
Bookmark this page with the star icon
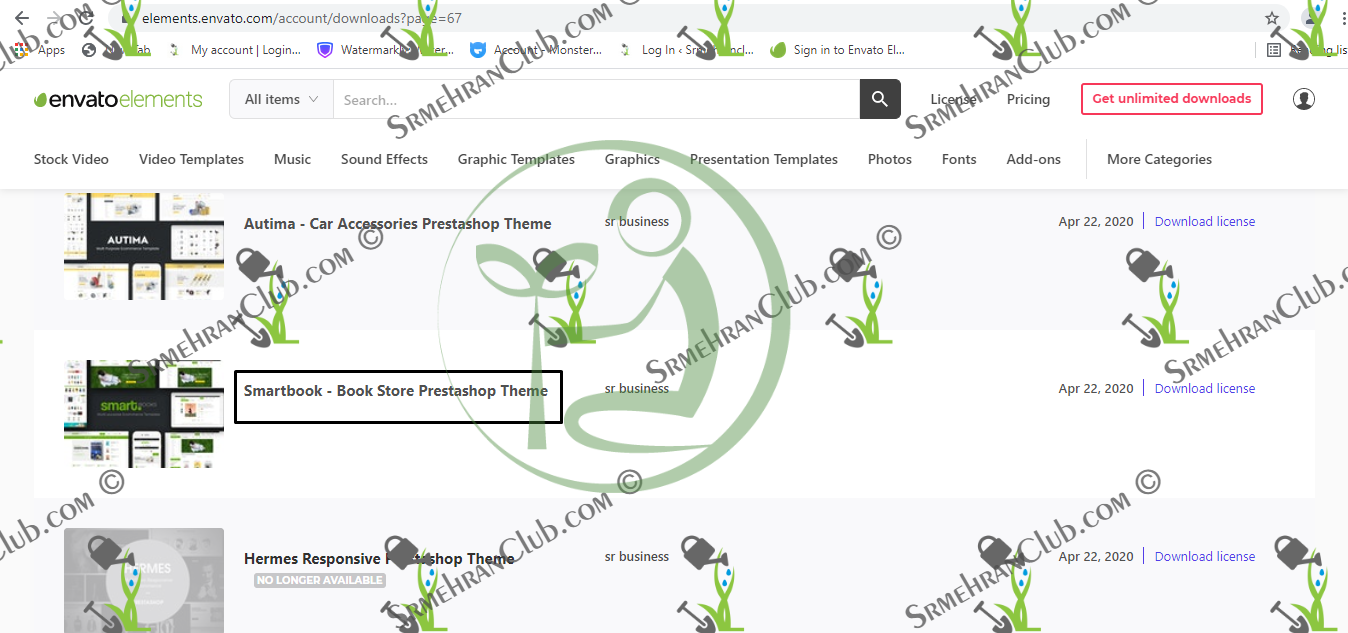1272,18
